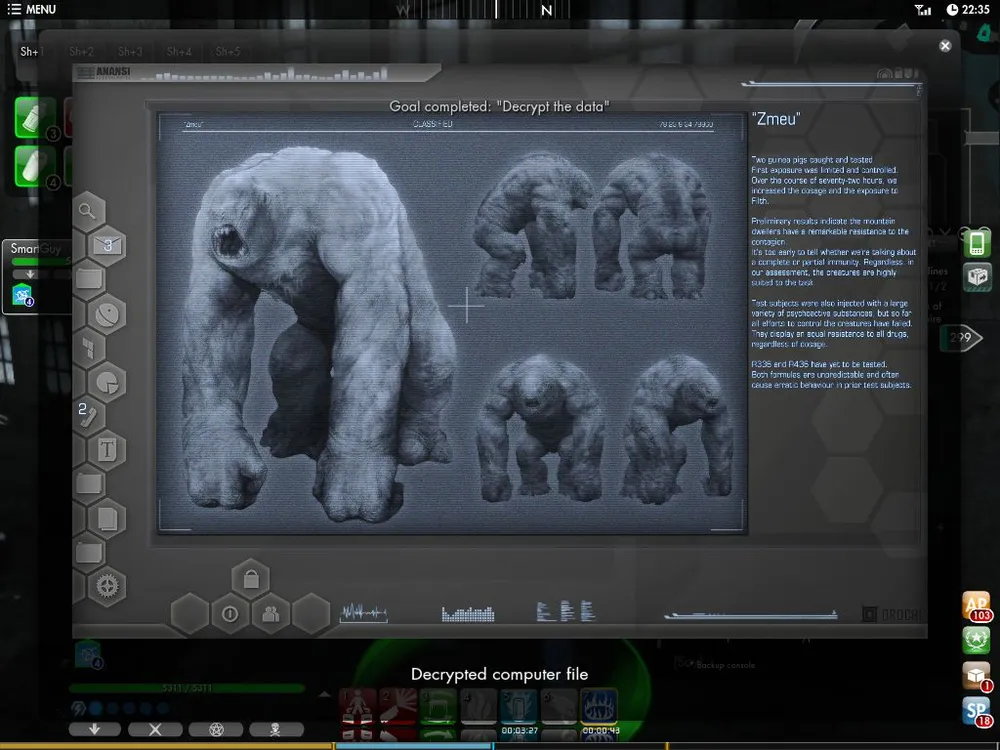Click the padlock hexagon icon
This screenshot has width=1000, height=750.
tap(250, 579)
